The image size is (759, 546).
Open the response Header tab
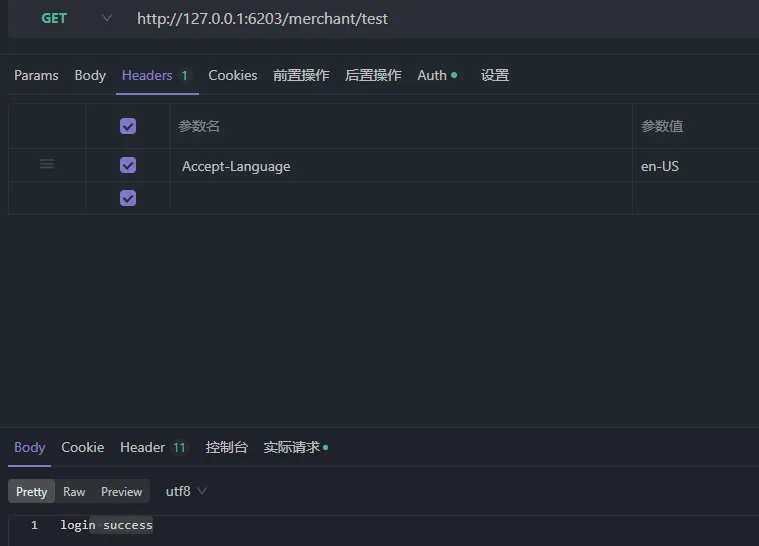click(x=152, y=447)
